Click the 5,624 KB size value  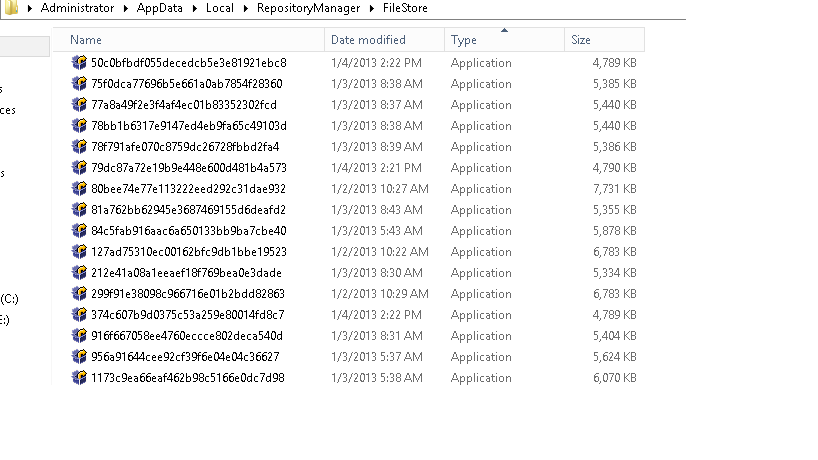point(615,357)
